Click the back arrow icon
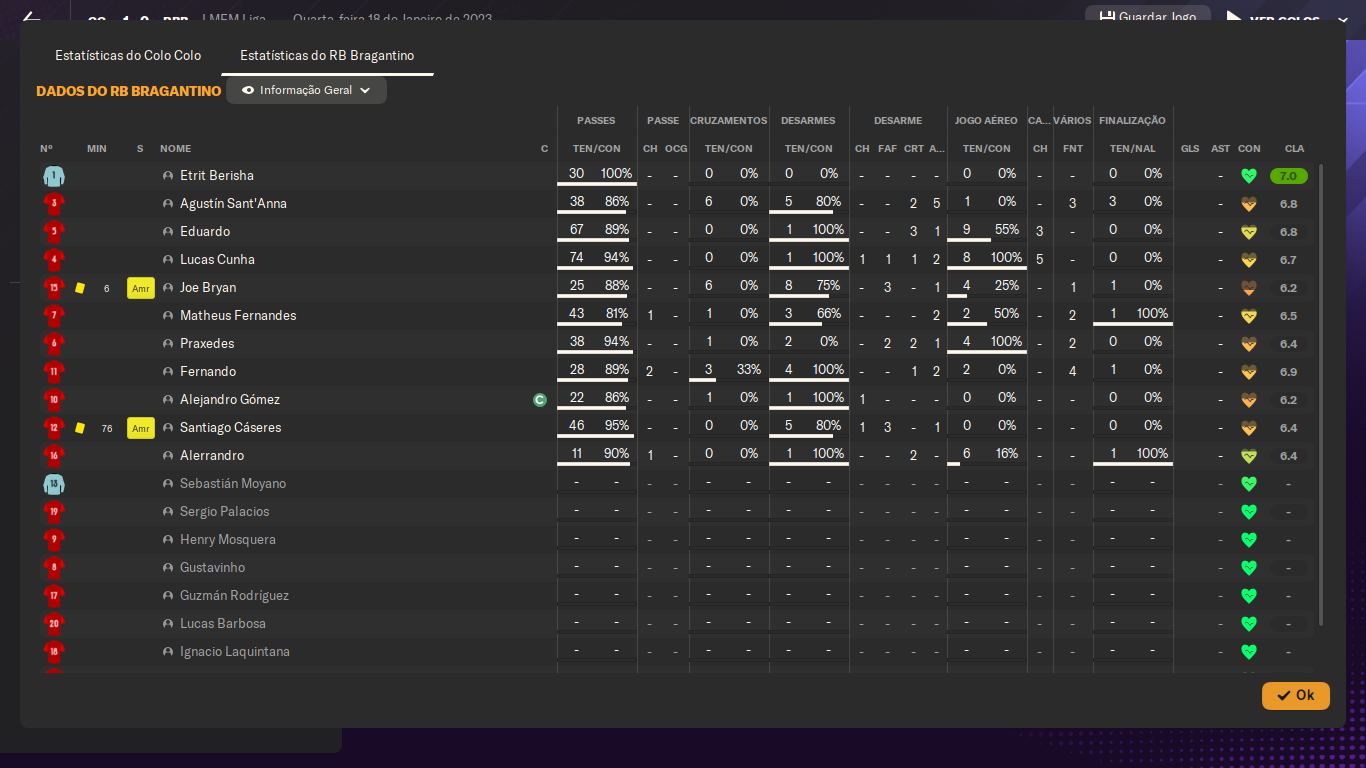 (x=31, y=17)
